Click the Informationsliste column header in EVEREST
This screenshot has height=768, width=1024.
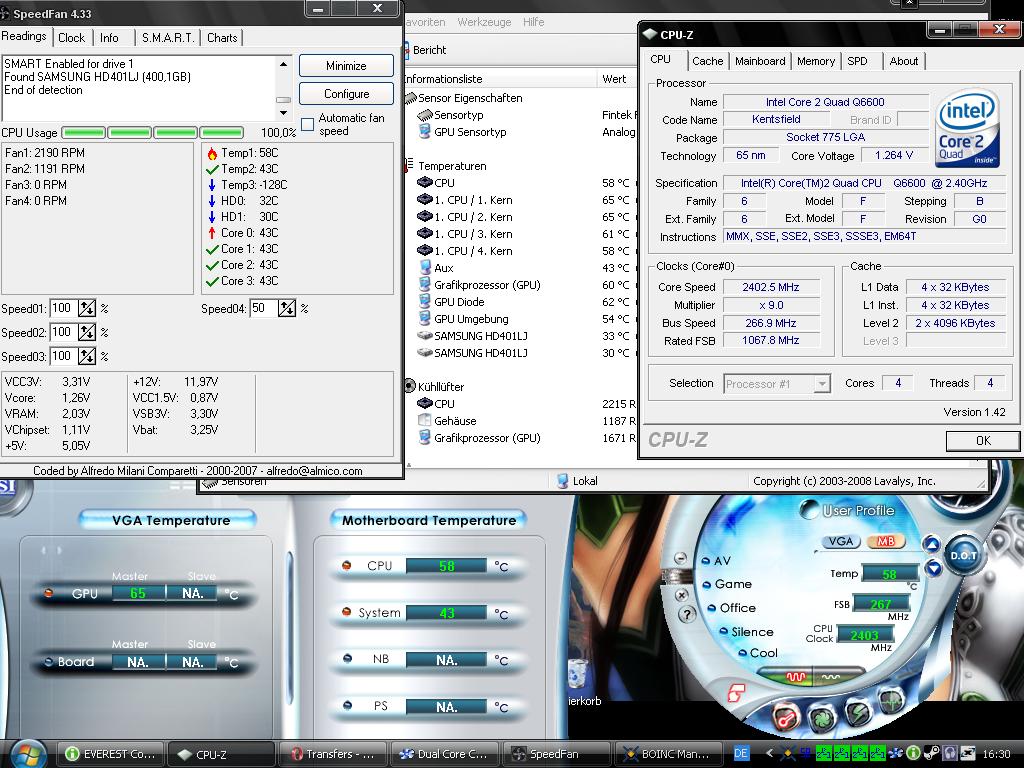pyautogui.click(x=500, y=79)
